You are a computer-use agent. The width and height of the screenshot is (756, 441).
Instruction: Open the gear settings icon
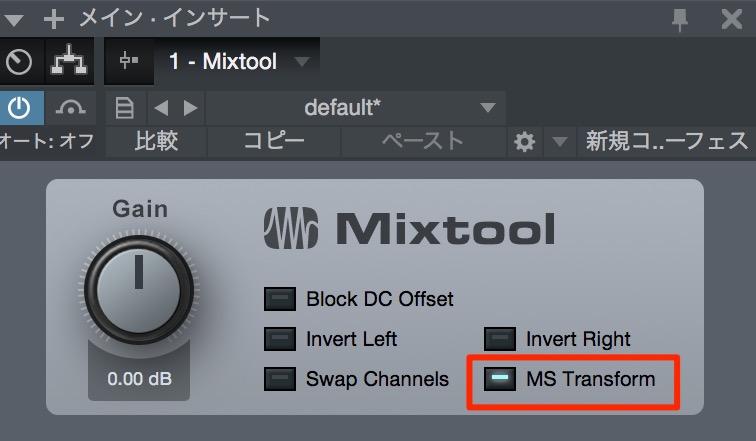point(525,142)
